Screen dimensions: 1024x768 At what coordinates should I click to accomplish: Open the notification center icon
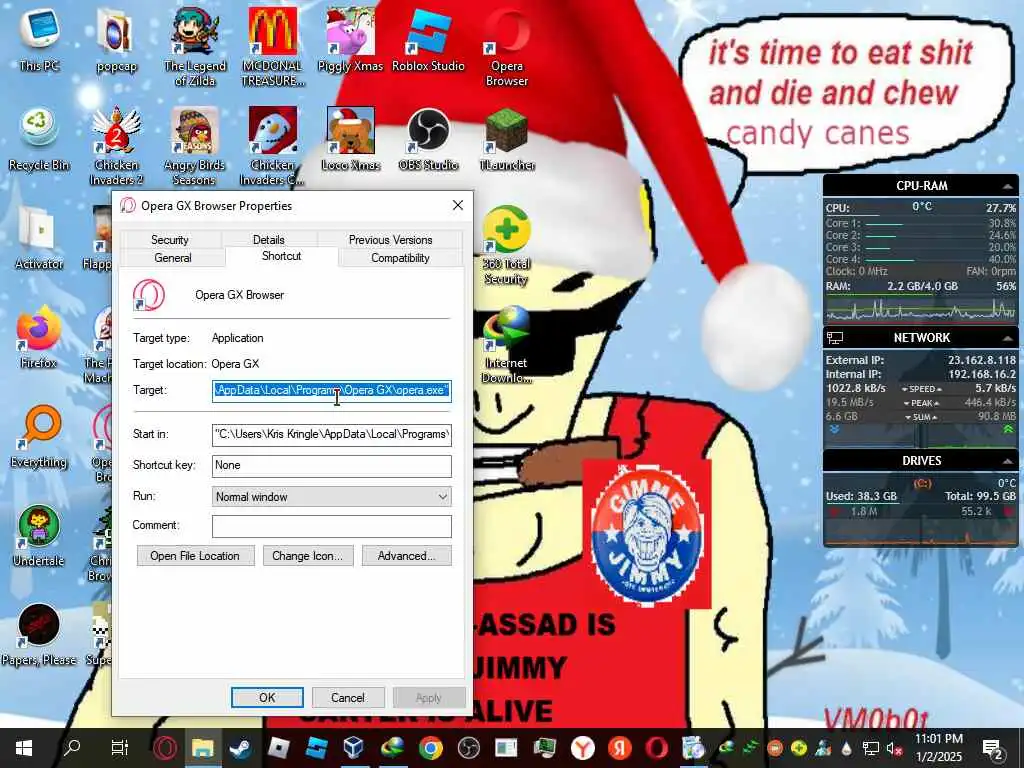coord(992,748)
